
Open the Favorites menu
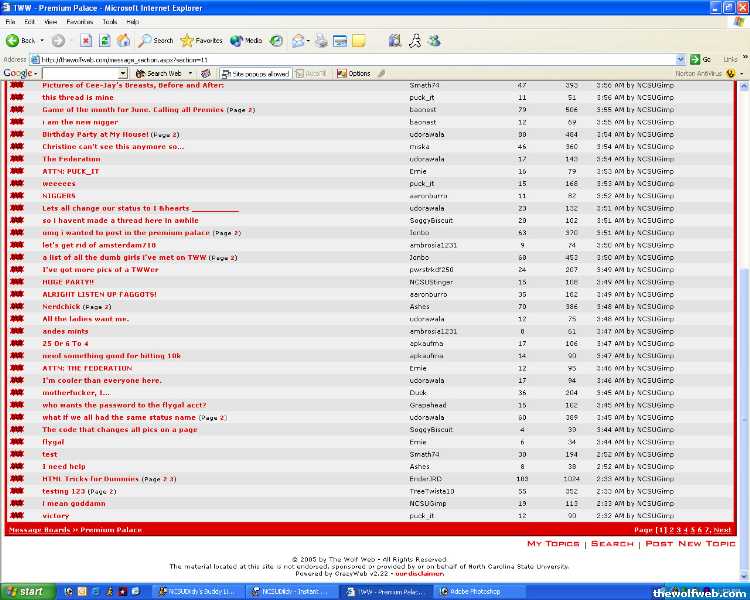tap(80, 21)
